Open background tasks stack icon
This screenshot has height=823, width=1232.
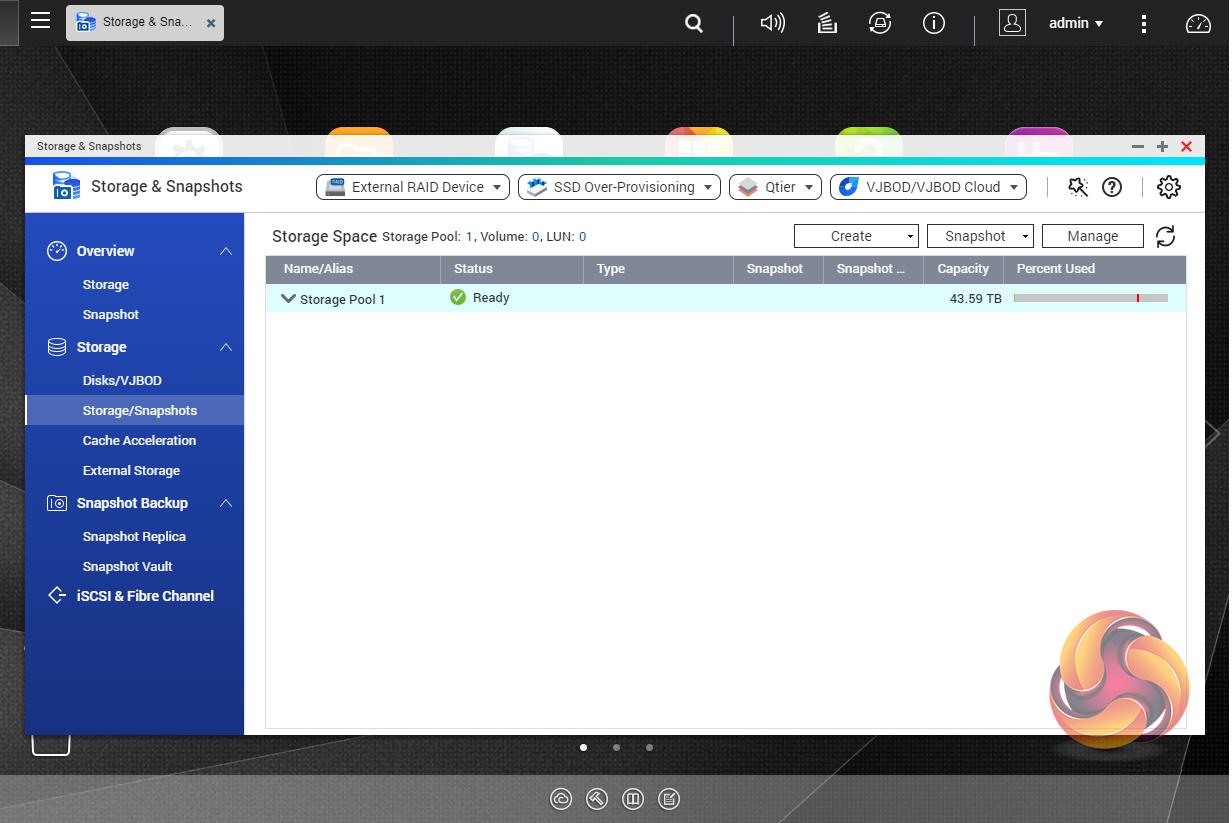coord(827,23)
